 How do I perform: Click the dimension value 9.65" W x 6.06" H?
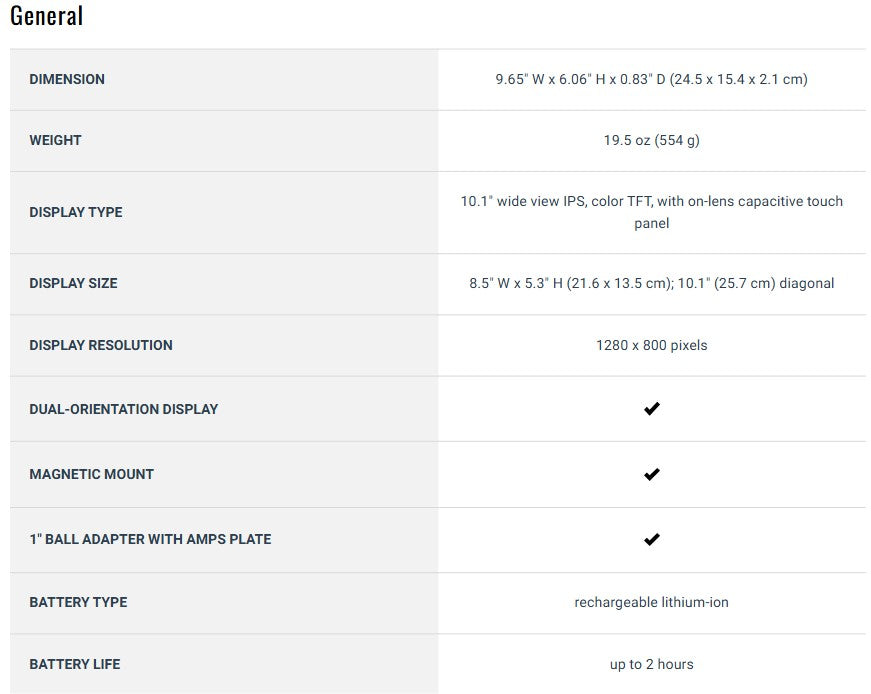[x=651, y=79]
